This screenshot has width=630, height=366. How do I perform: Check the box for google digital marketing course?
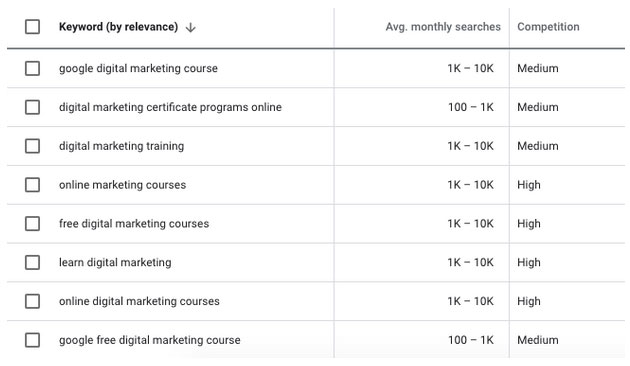(x=32, y=68)
